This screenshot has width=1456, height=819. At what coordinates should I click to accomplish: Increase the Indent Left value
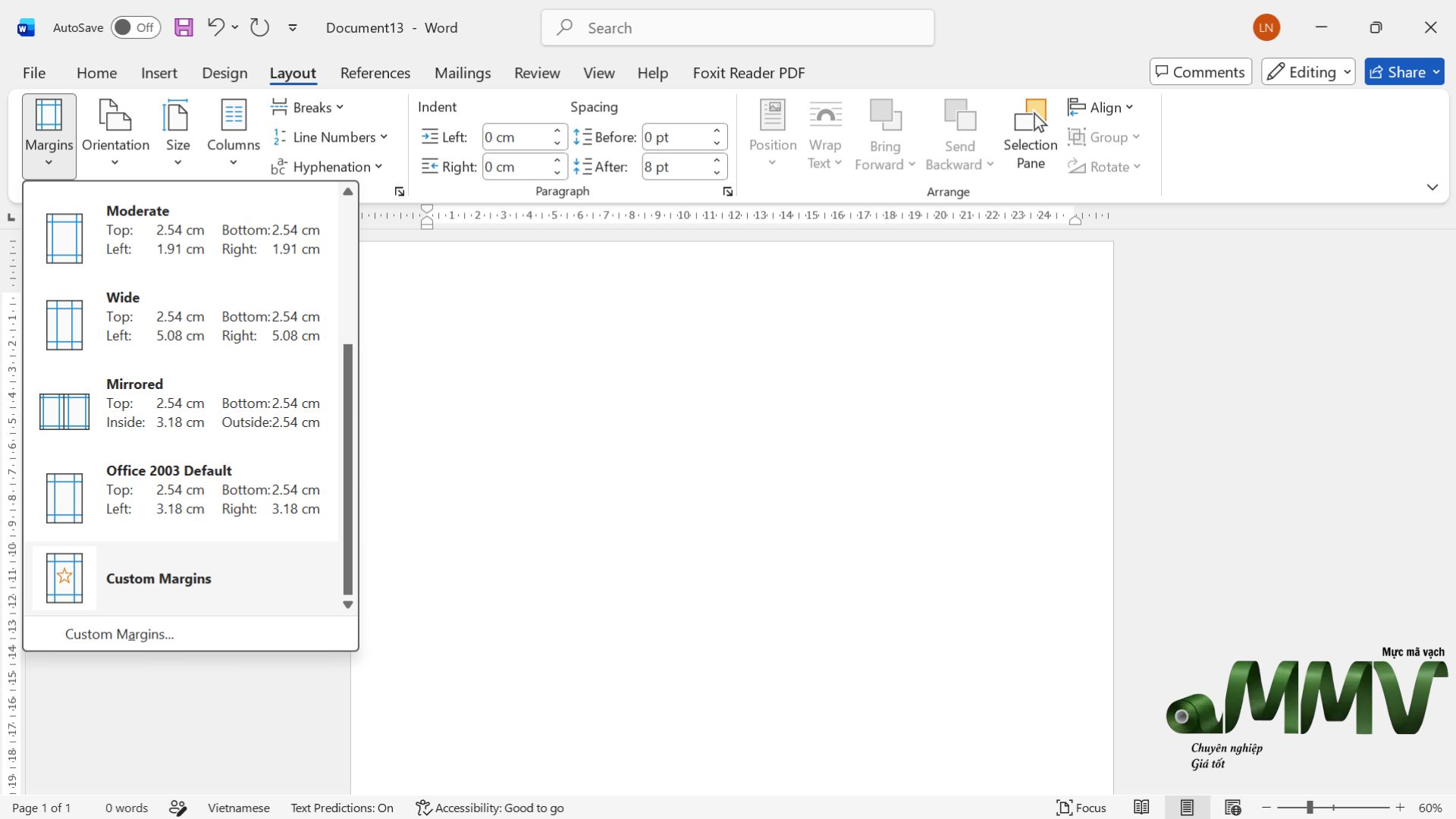coord(557,131)
